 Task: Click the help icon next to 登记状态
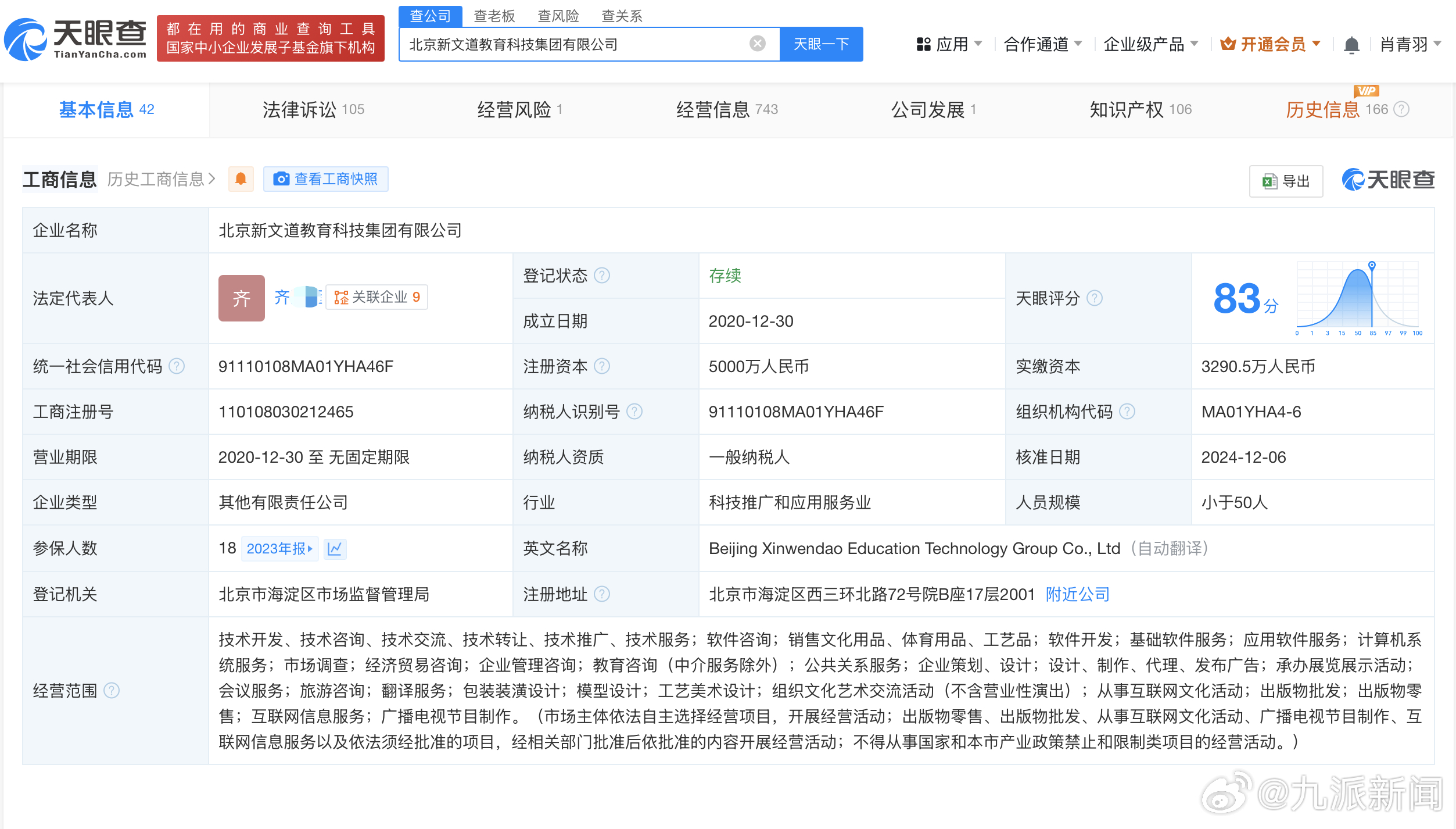click(602, 275)
